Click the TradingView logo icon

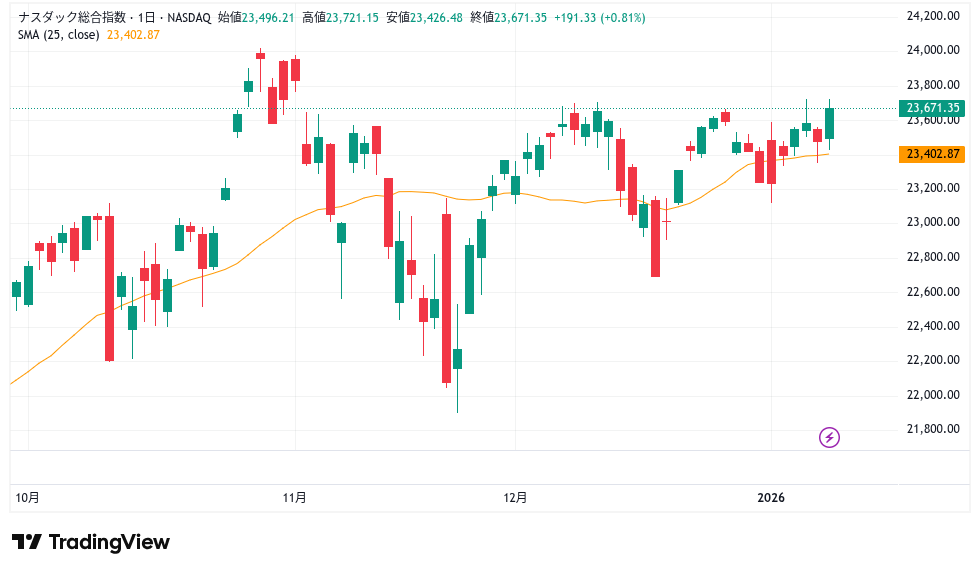click(x=27, y=542)
